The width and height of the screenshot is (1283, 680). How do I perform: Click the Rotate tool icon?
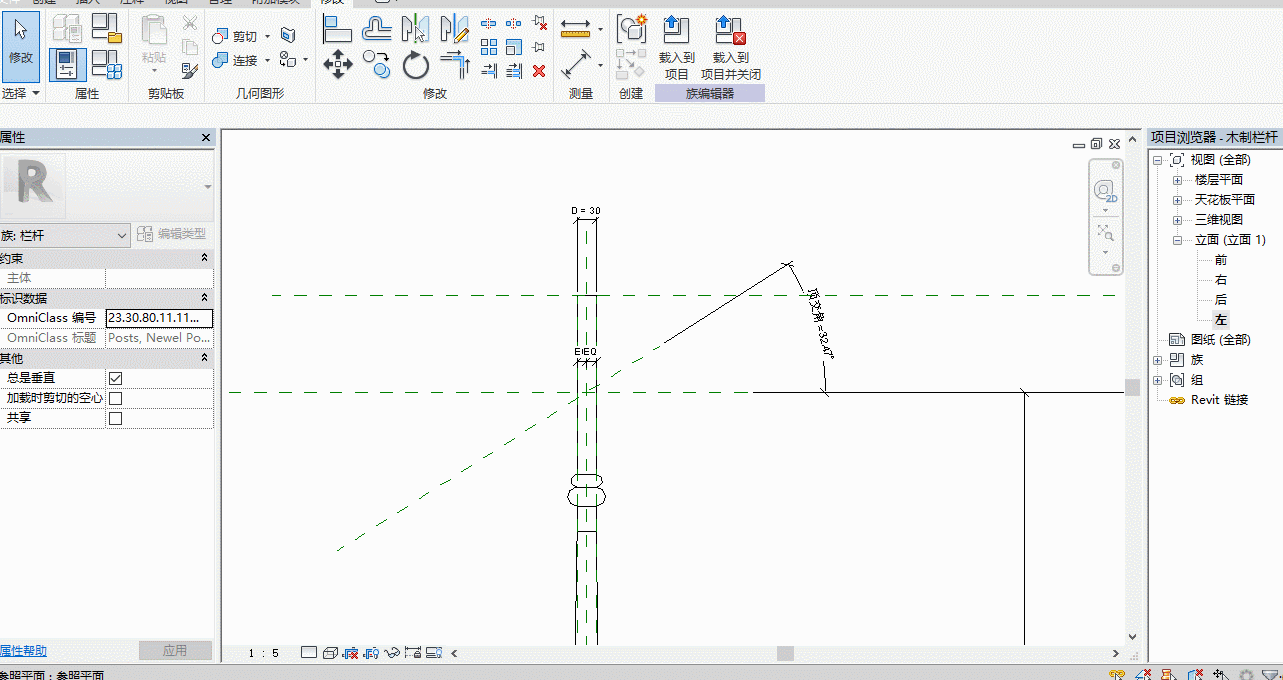(415, 66)
